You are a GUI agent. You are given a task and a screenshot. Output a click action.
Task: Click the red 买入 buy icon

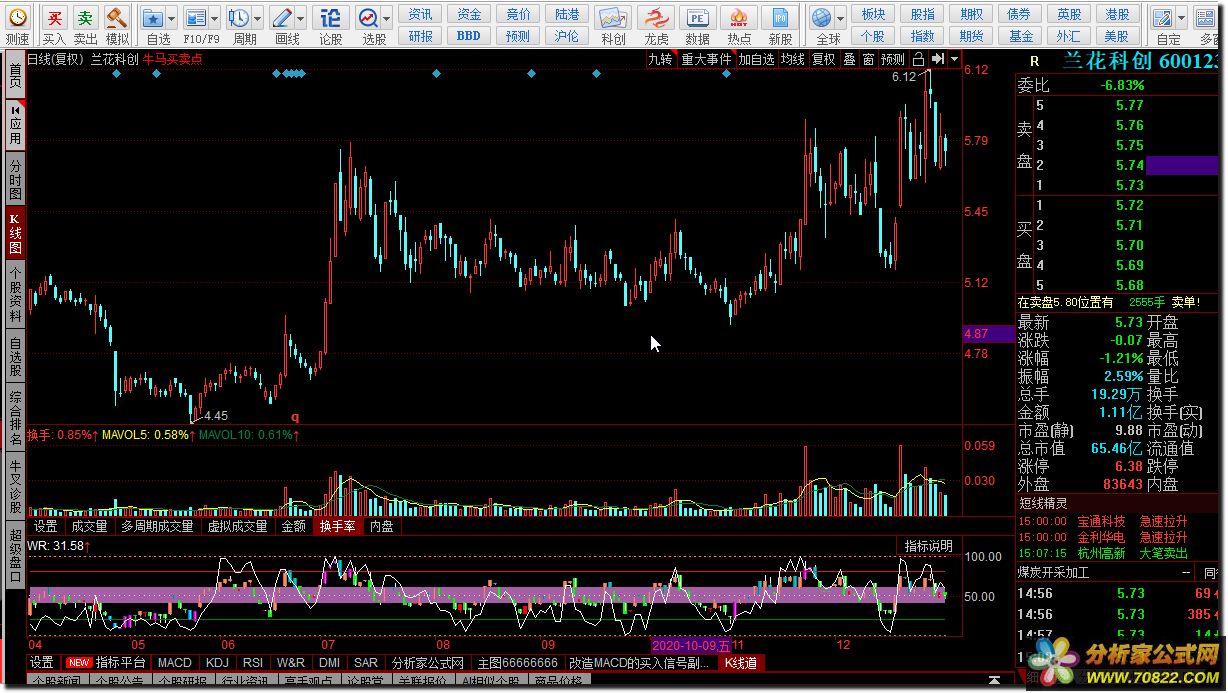(54, 18)
